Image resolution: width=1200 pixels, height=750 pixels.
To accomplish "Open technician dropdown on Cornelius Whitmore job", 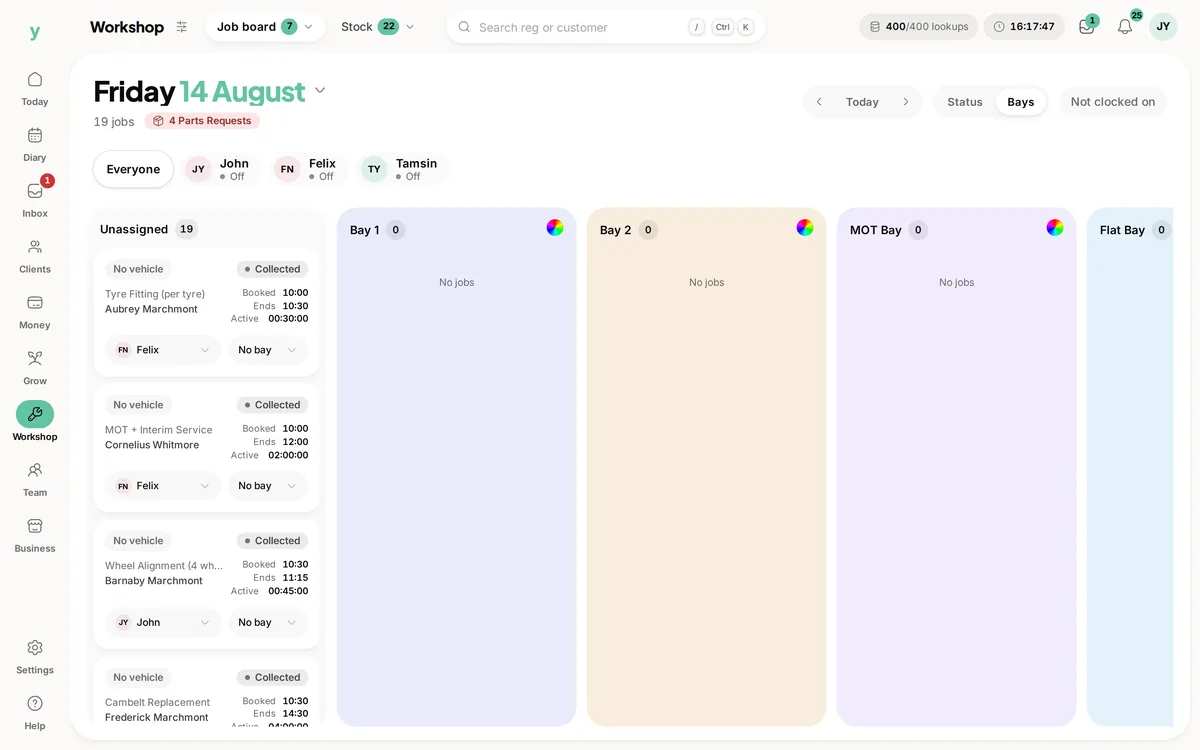I will click(163, 486).
